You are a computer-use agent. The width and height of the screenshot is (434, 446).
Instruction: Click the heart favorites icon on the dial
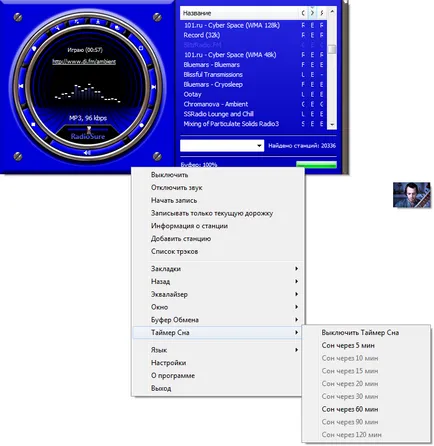point(34,48)
